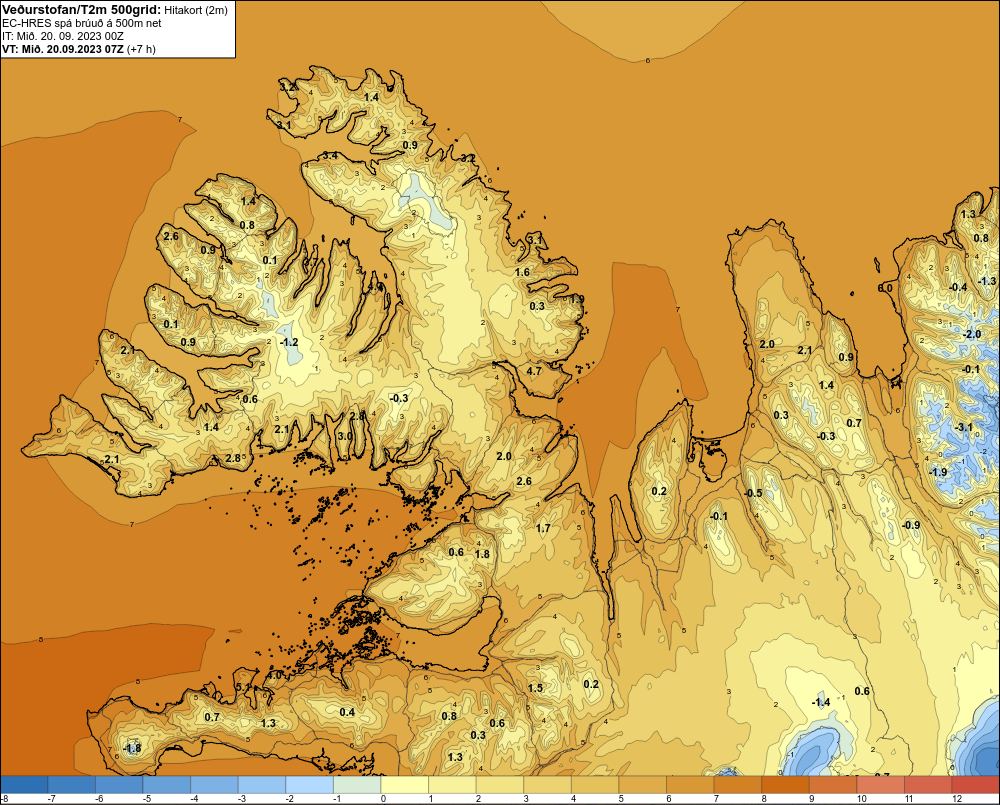Click the 1.7 temperature value

tap(543, 528)
